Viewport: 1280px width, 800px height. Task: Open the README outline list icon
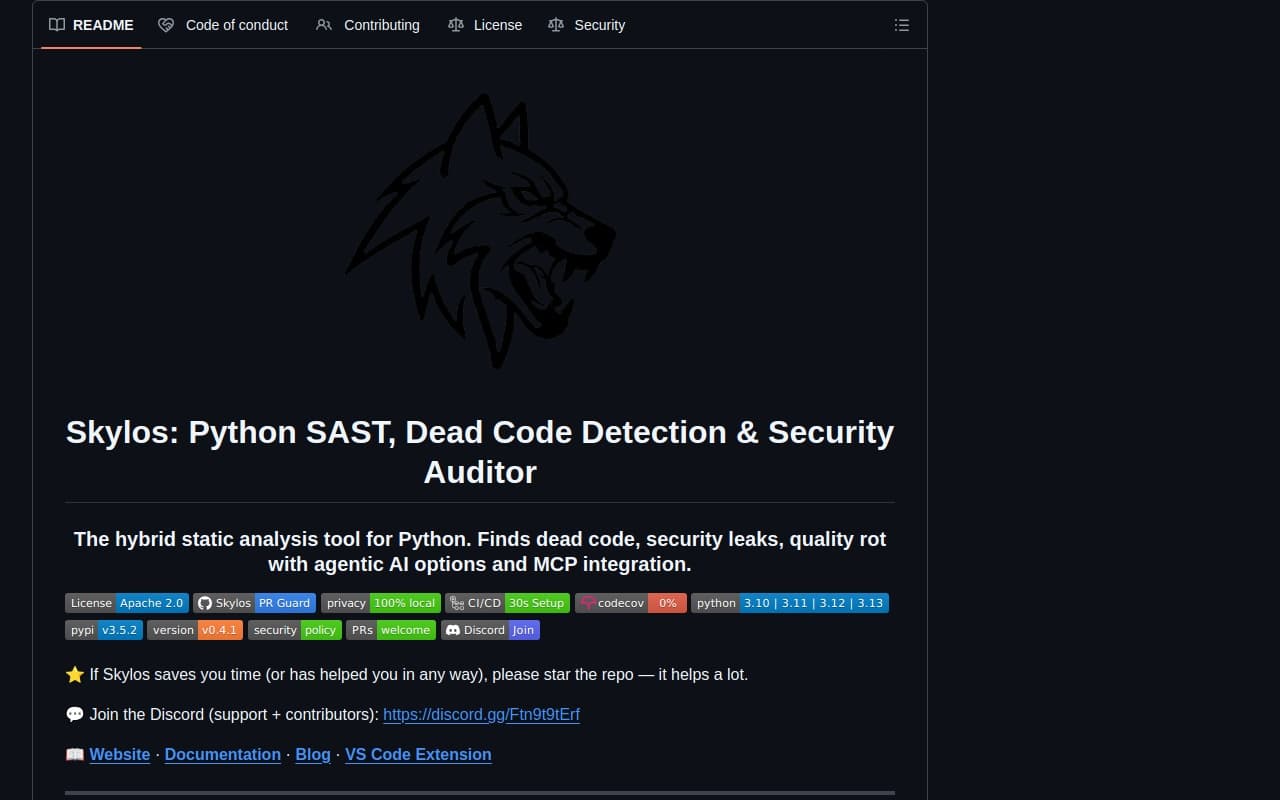901,25
